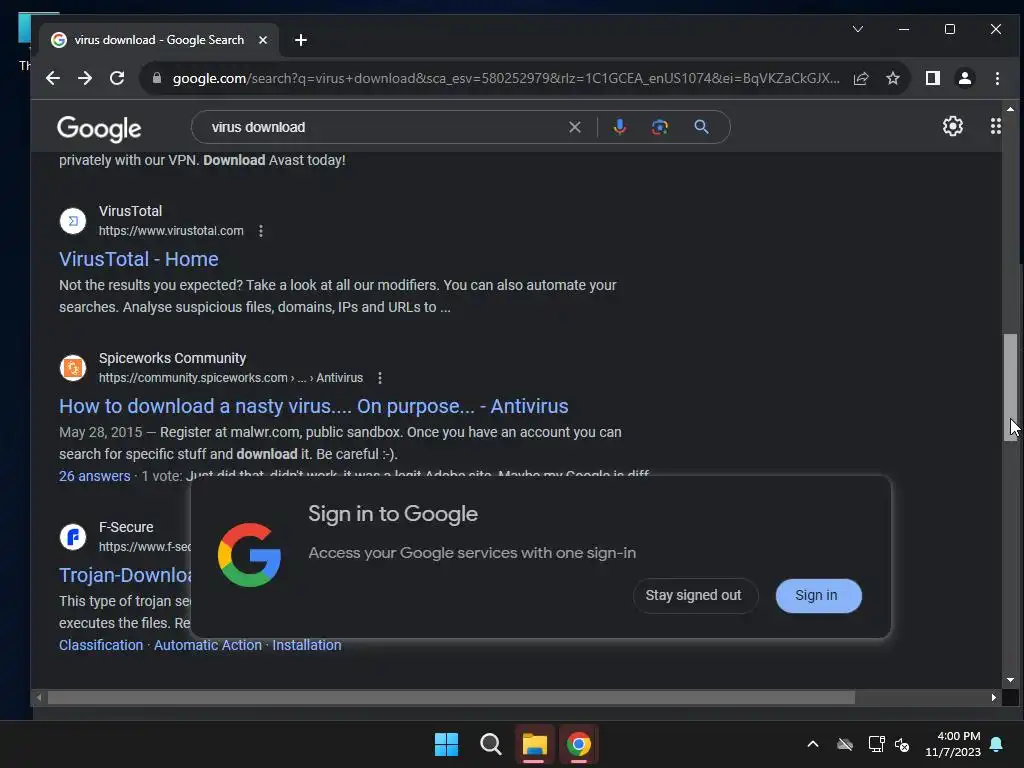Open the VirusTotal - Home result
1024x768 pixels.
tap(138, 259)
